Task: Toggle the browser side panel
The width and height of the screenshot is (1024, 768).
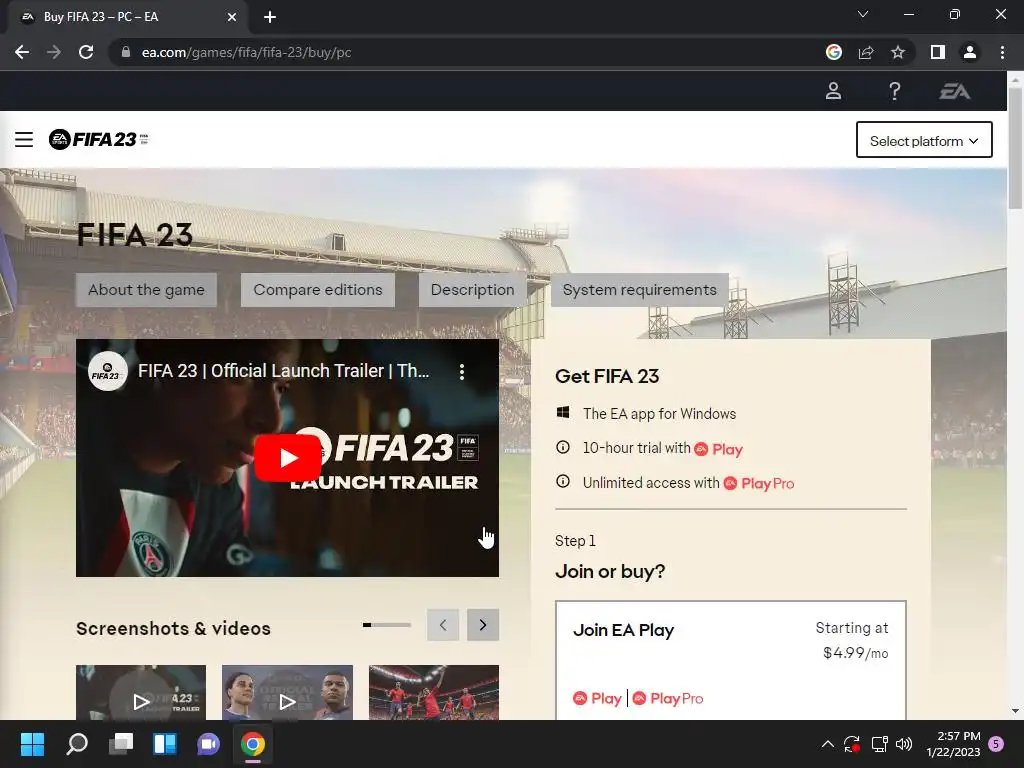Action: pos(938,52)
